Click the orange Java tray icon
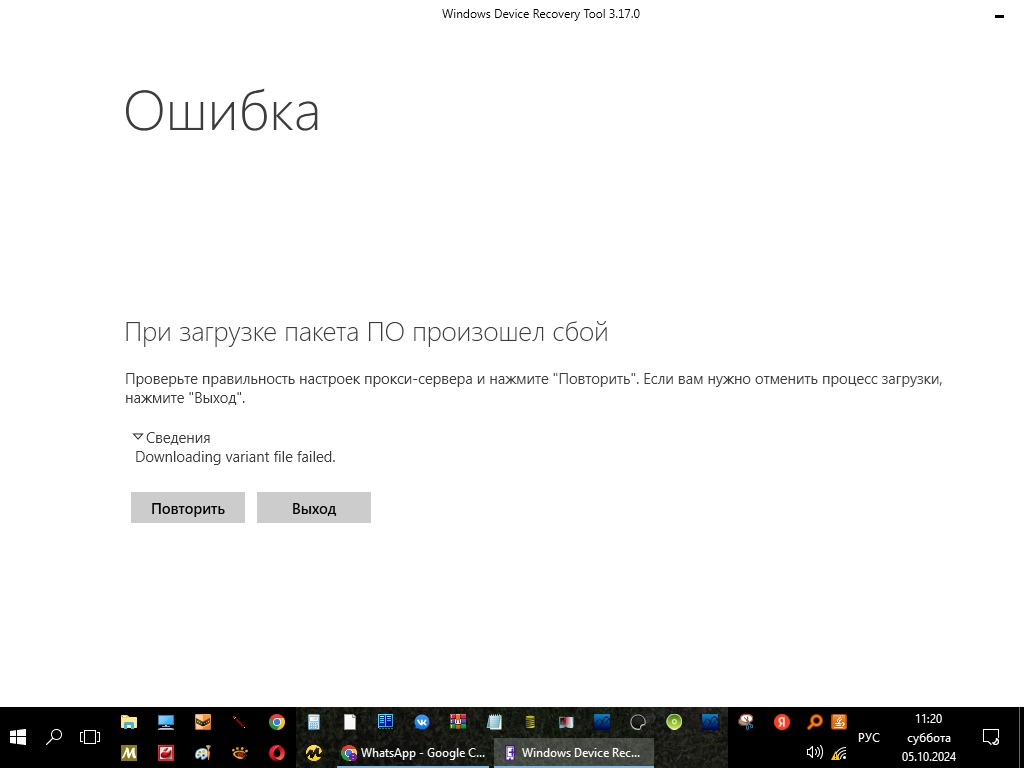Screen dimensions: 1024x768 pyautogui.click(x=839, y=722)
